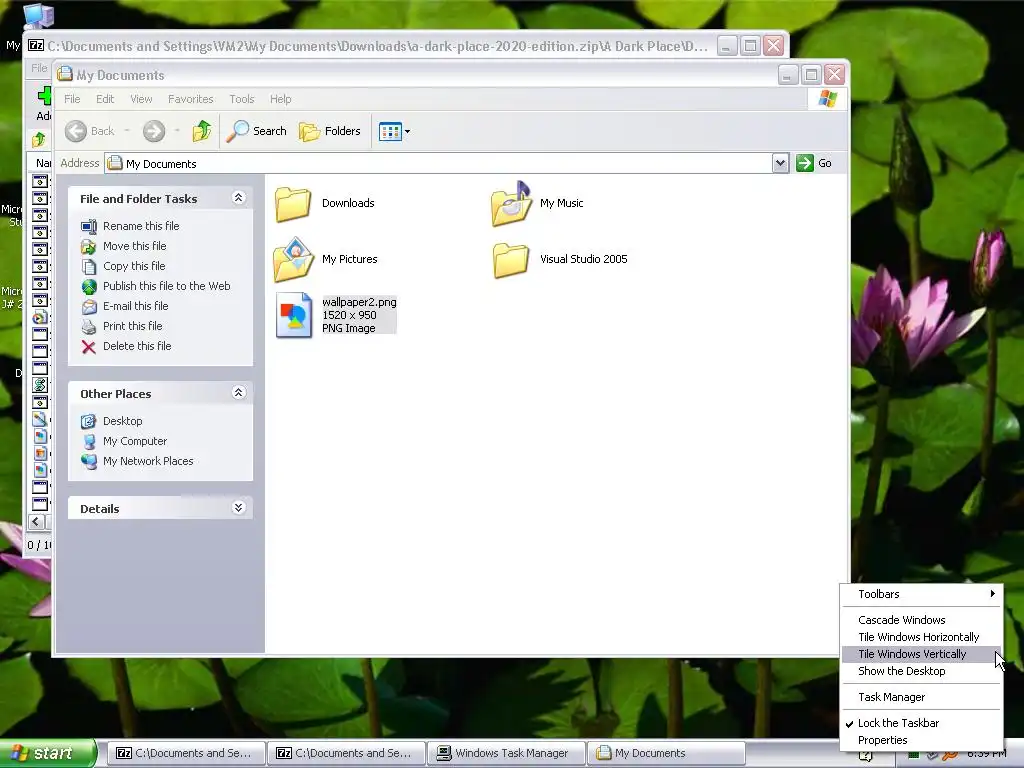Click the wallpaper2.png file name
Viewport: 1024px width, 768px height.
click(359, 302)
